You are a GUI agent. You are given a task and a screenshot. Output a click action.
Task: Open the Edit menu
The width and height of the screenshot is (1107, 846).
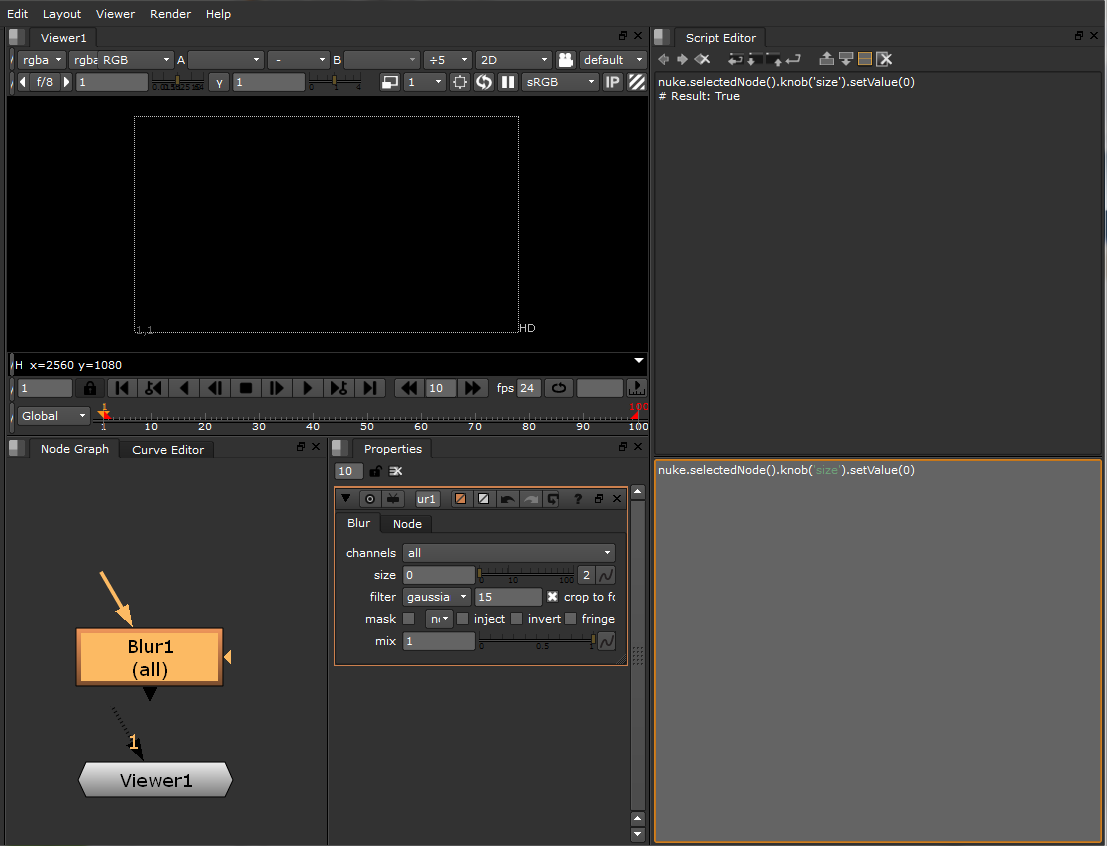pyautogui.click(x=18, y=14)
